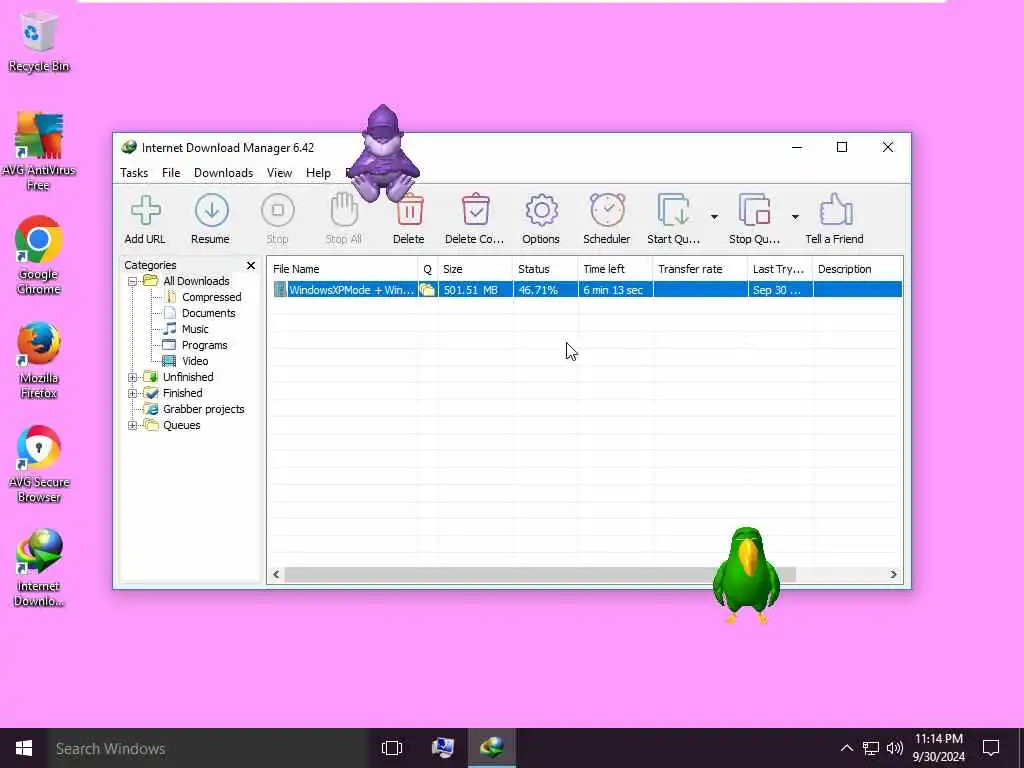Click the Stop Queue icon

tap(754, 210)
